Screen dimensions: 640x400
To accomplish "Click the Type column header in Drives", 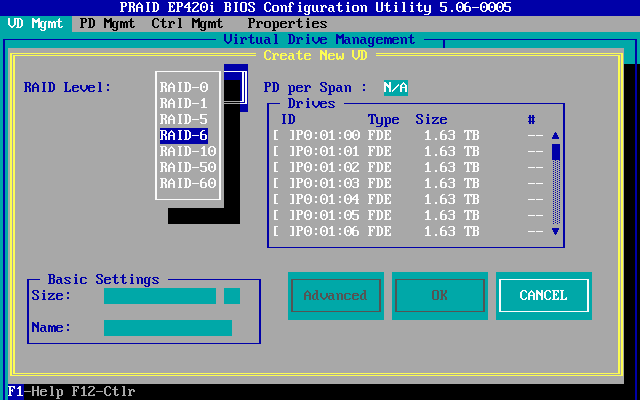I will coord(383,120).
